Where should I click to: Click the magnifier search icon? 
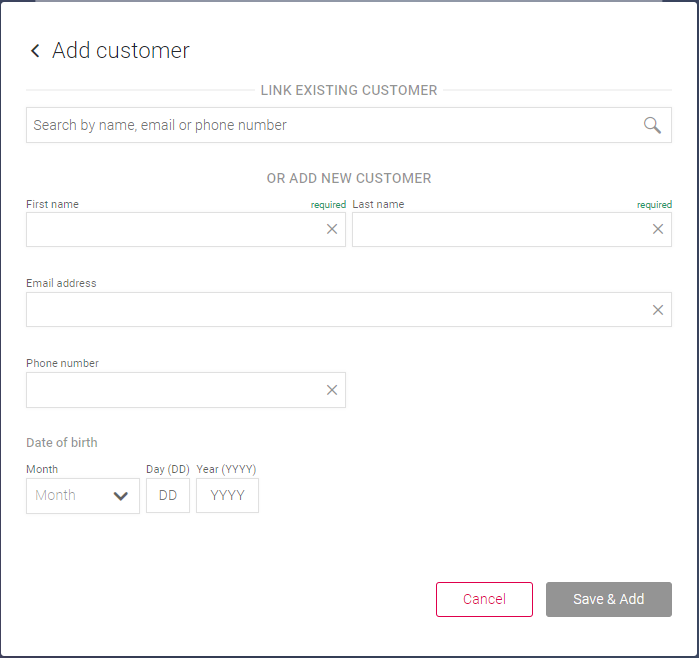(x=652, y=125)
